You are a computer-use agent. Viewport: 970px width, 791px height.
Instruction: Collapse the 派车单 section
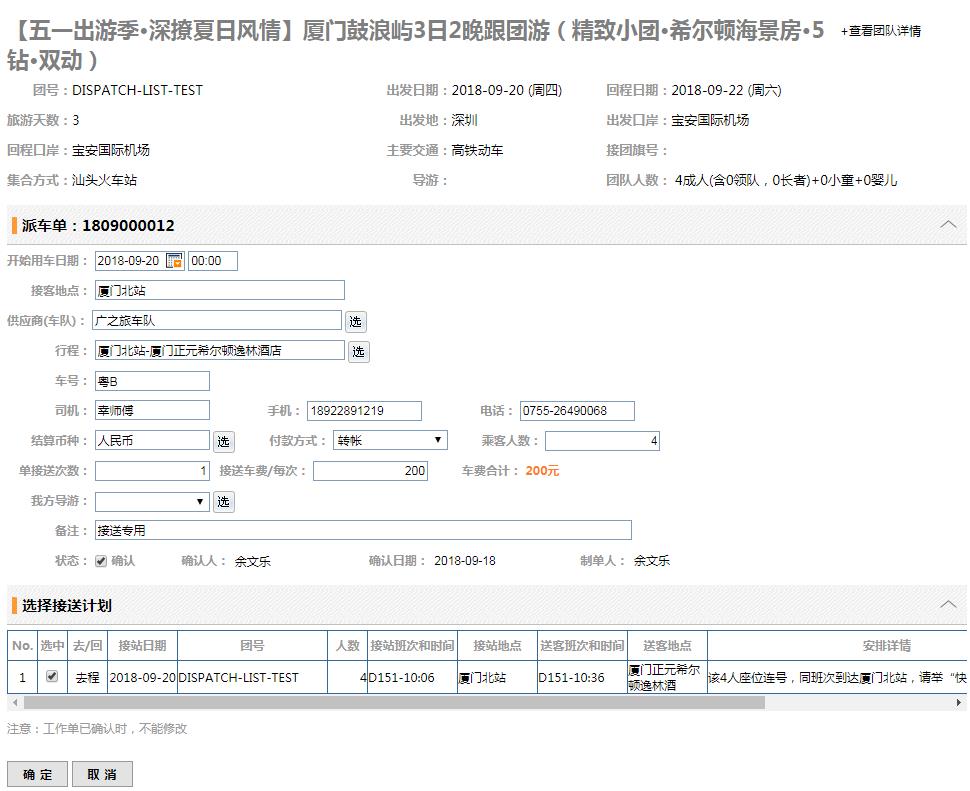click(x=948, y=225)
